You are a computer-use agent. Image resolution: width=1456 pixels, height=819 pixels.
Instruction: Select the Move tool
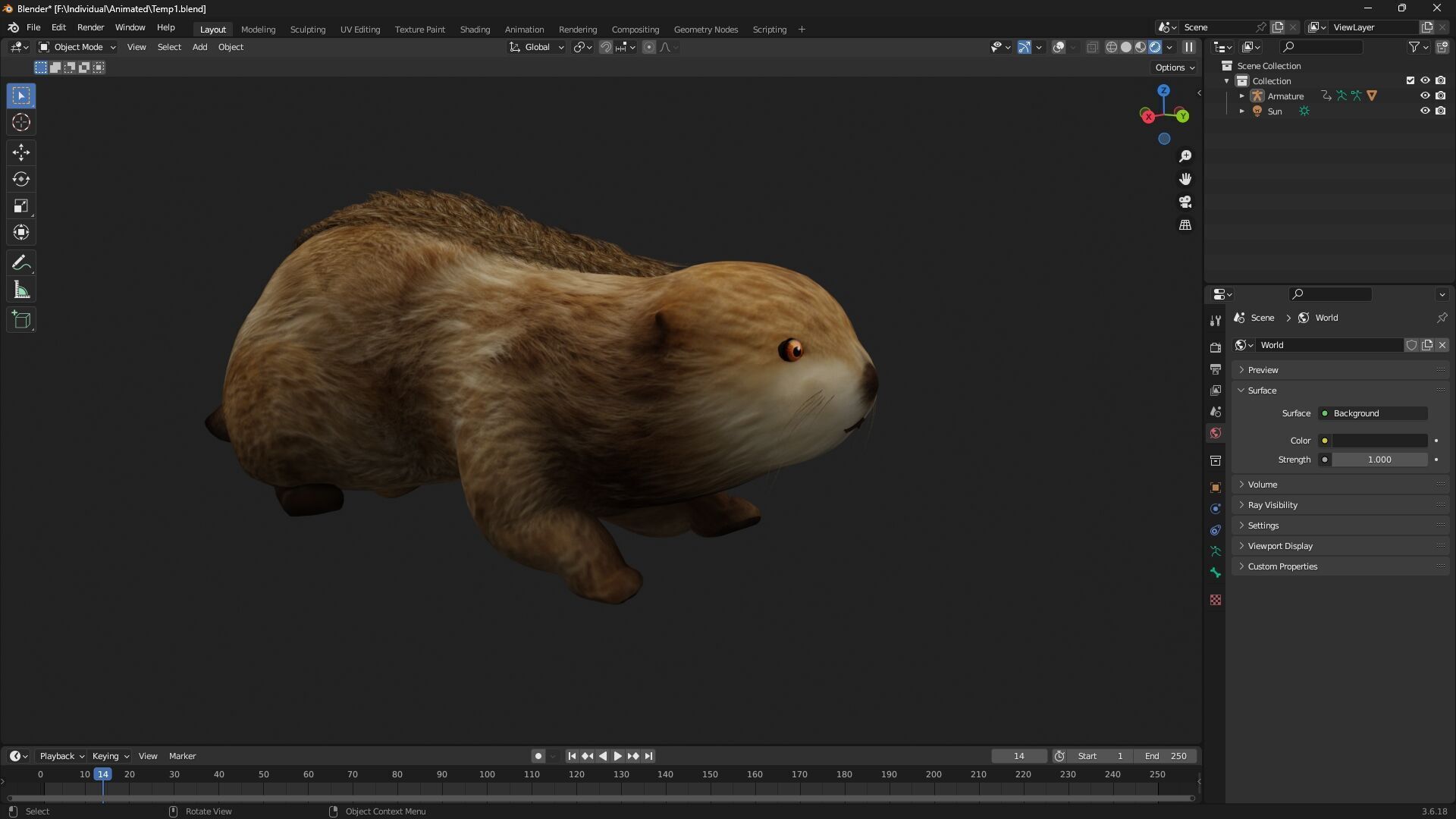[21, 152]
